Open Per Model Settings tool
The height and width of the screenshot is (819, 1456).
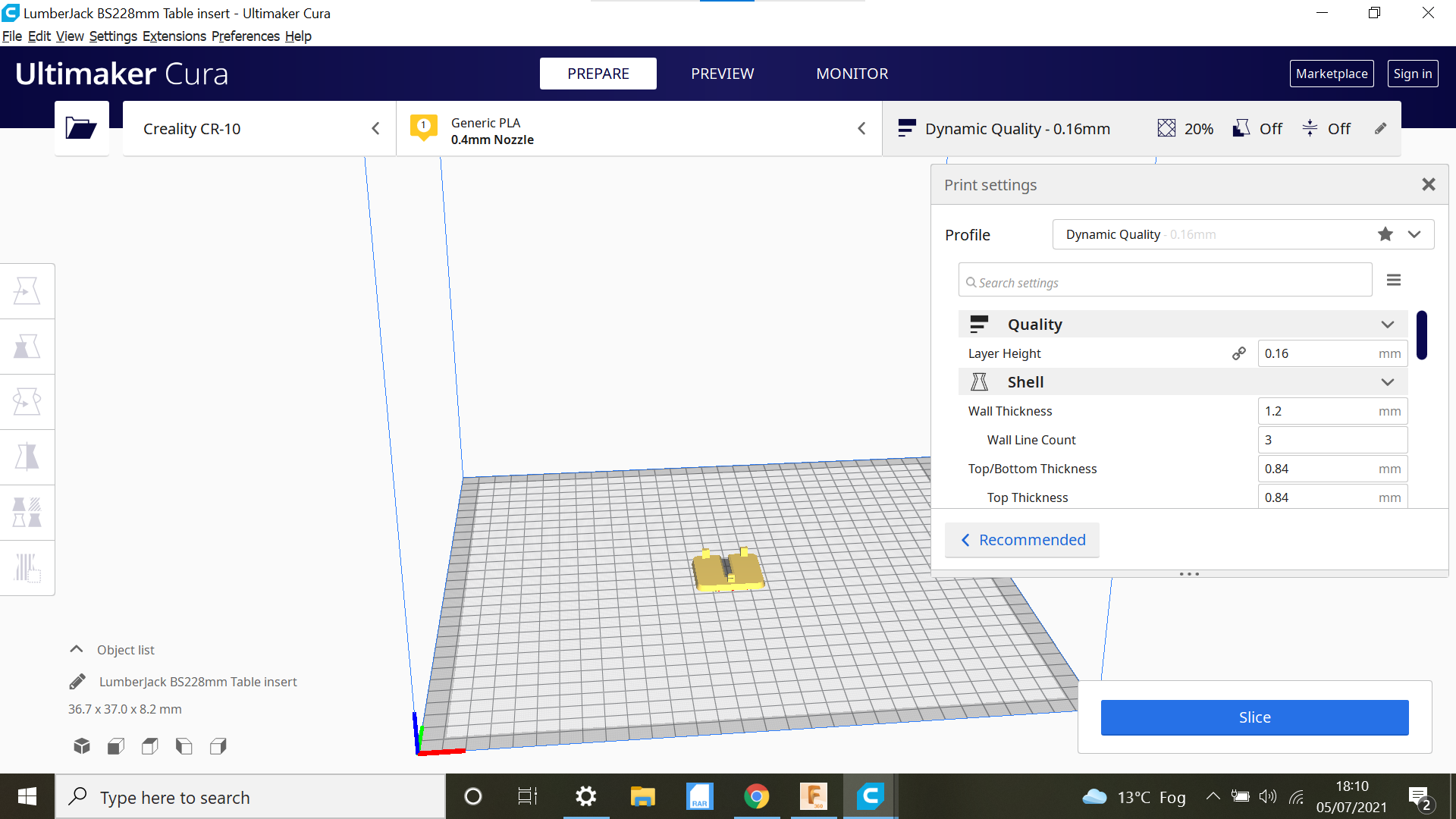tap(27, 512)
